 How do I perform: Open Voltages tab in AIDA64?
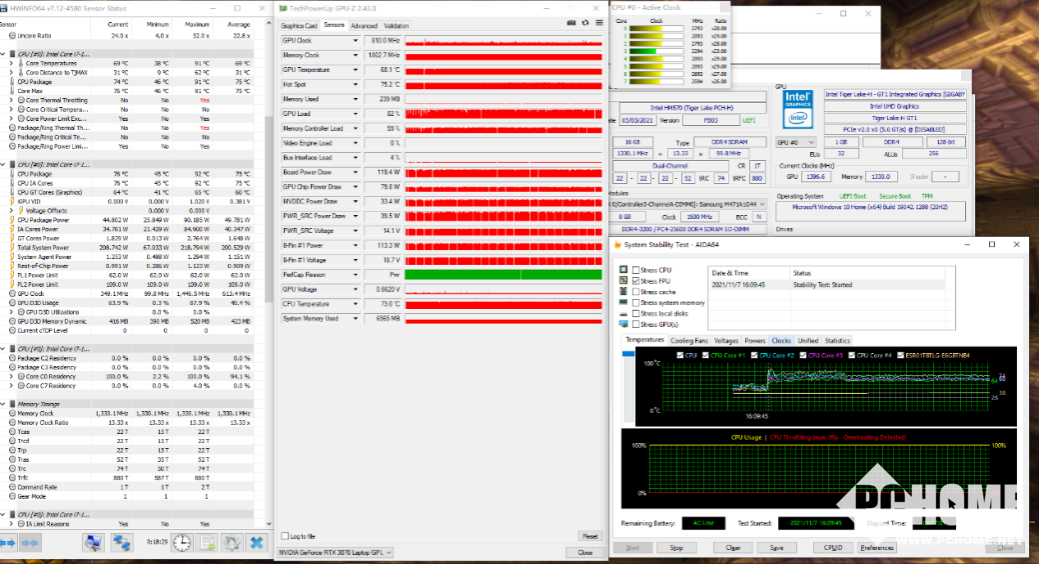[x=726, y=341]
